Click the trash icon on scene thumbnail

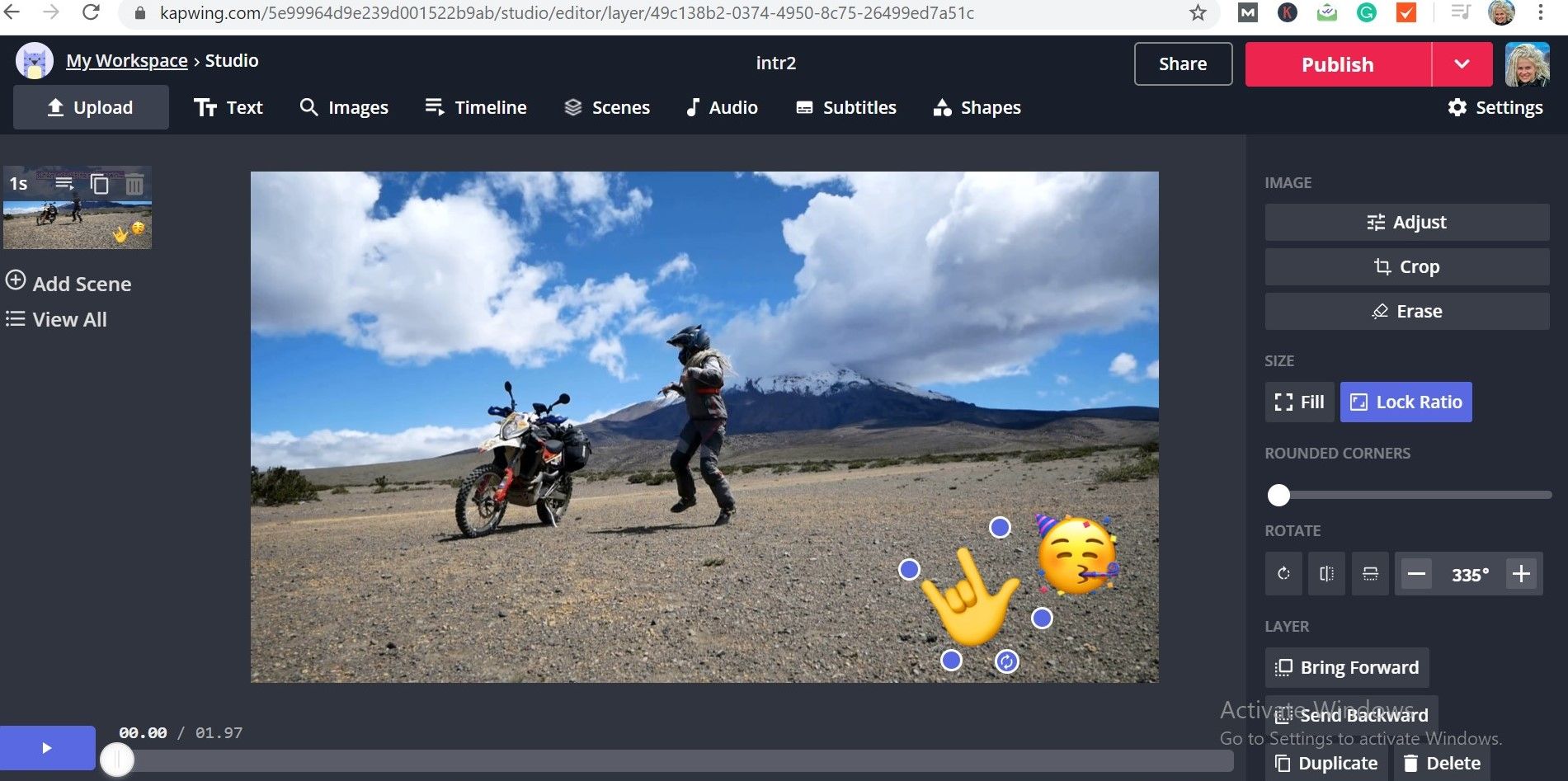134,184
